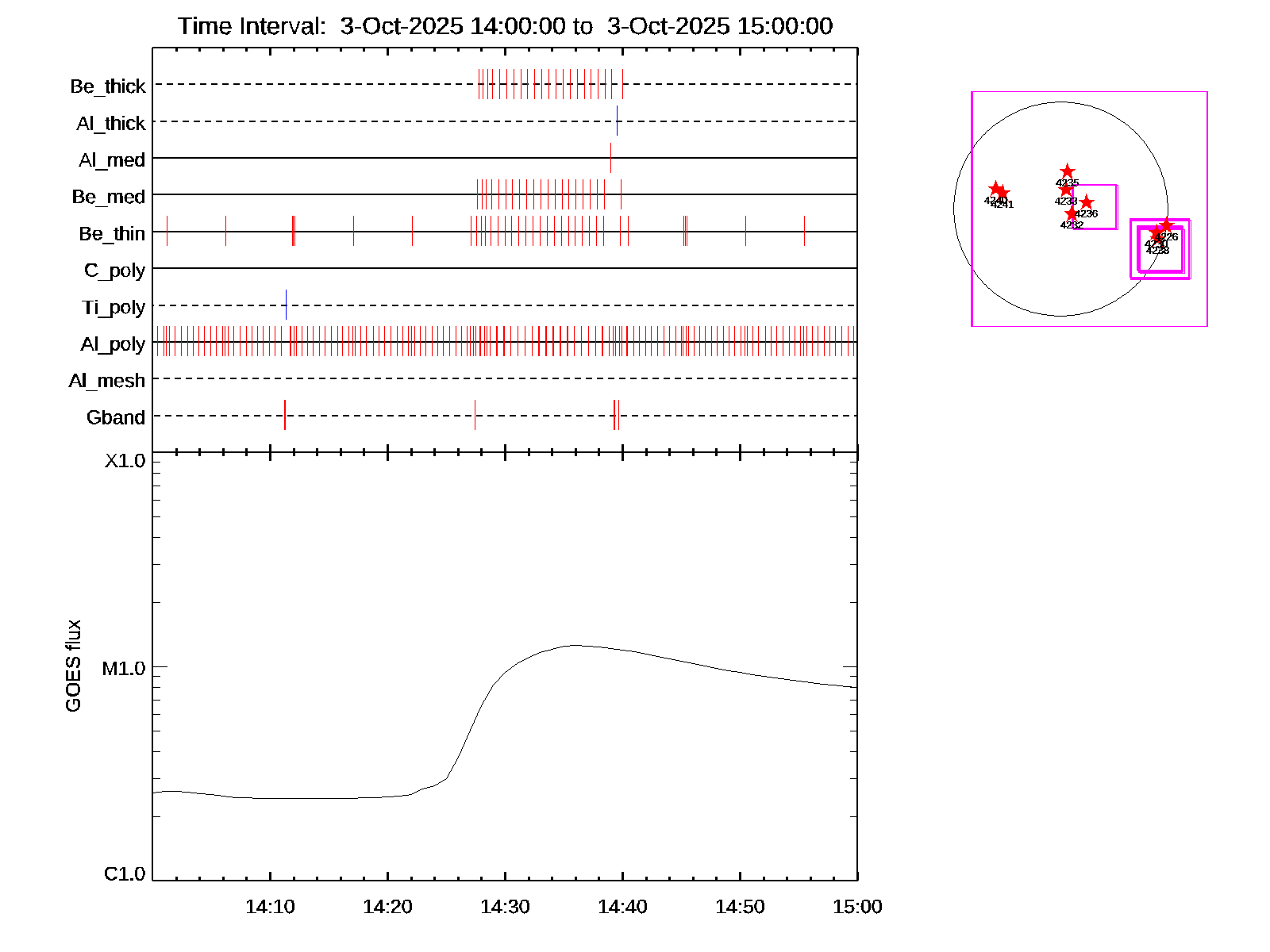
Task: Click the Be_thick filter row label
Action: coord(107,86)
